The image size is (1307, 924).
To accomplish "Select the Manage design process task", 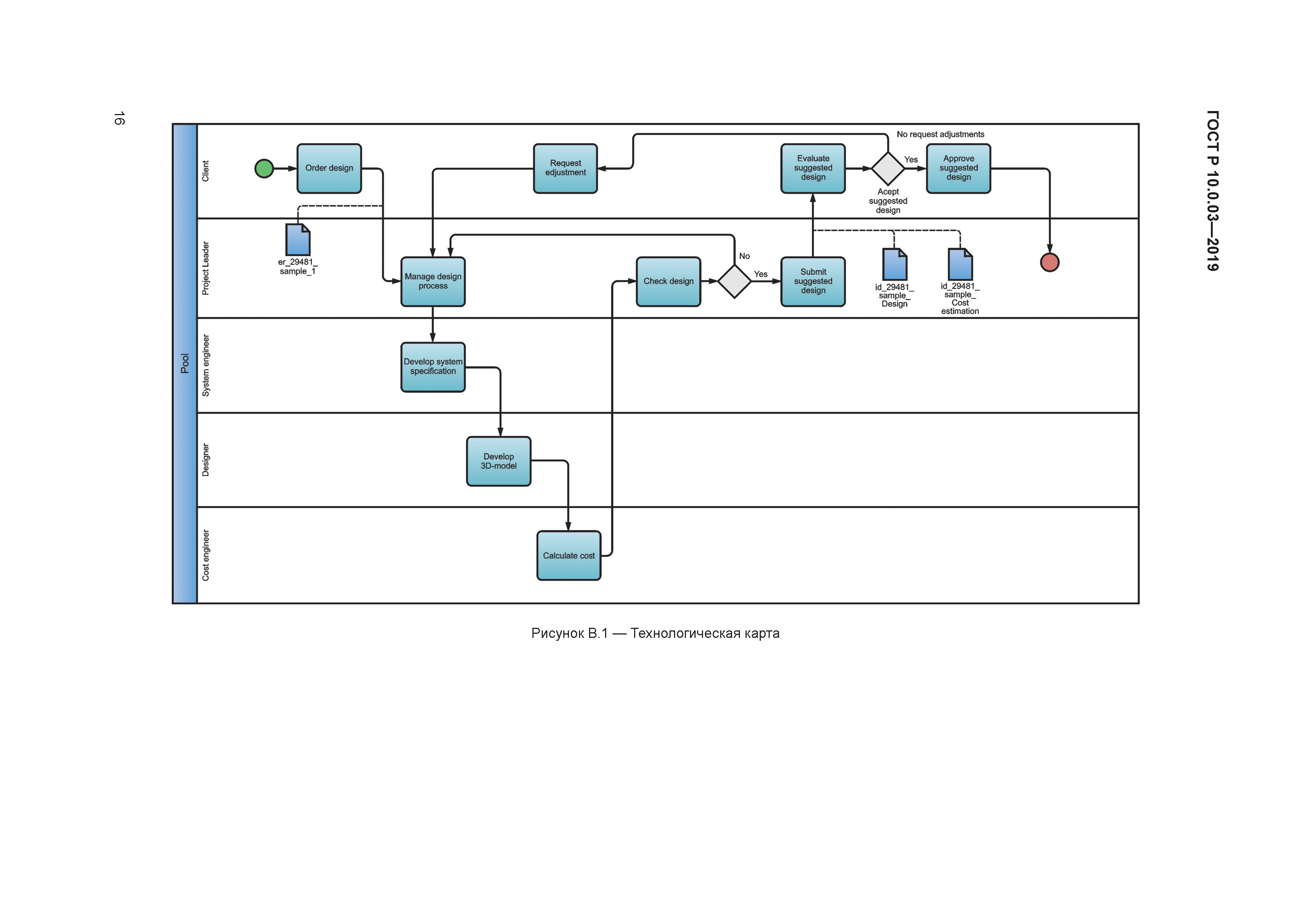I will tap(433, 282).
